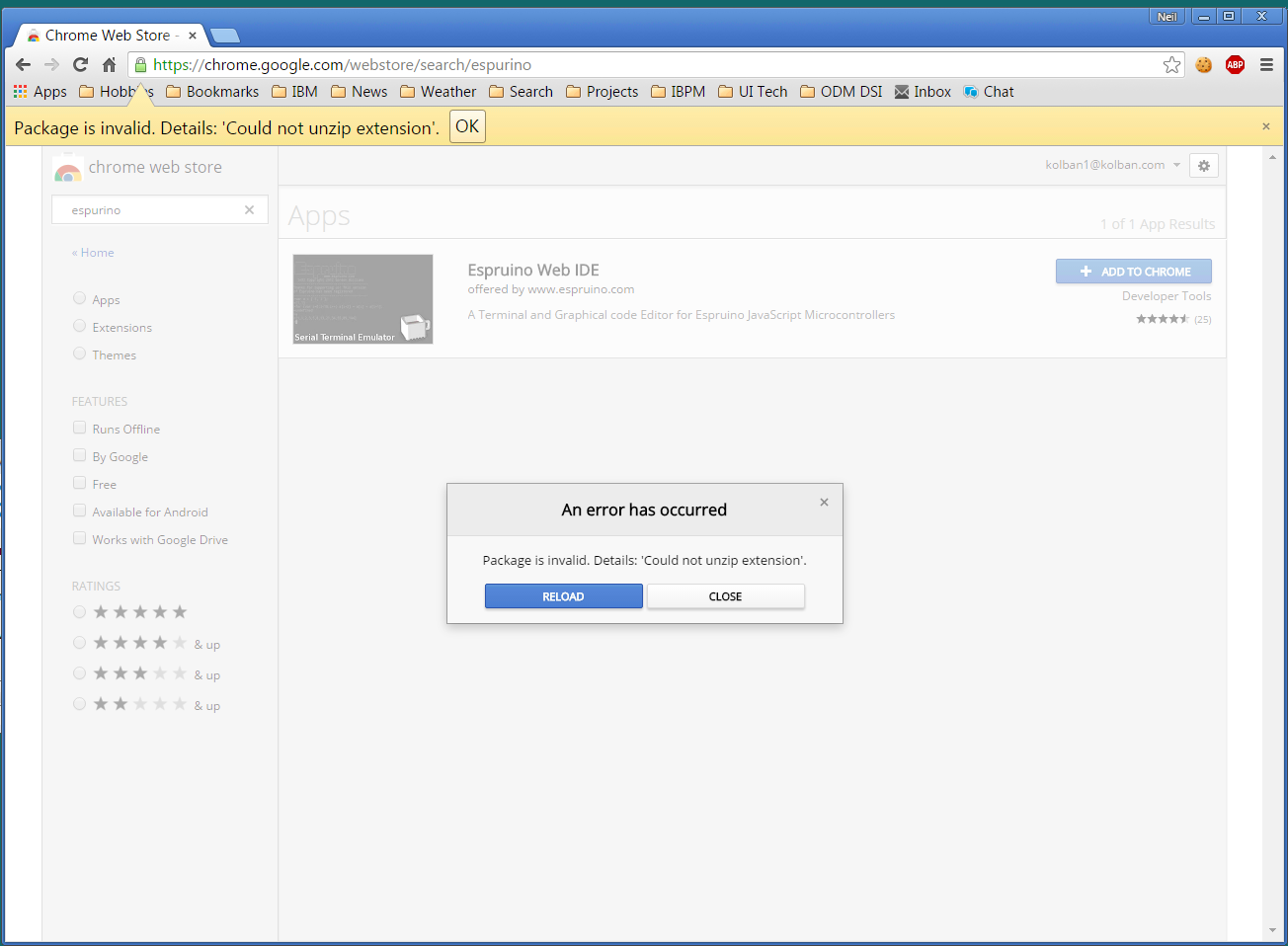The width and height of the screenshot is (1288, 946).
Task: Open the Adblock Plus ABP icon
Action: click(x=1235, y=65)
